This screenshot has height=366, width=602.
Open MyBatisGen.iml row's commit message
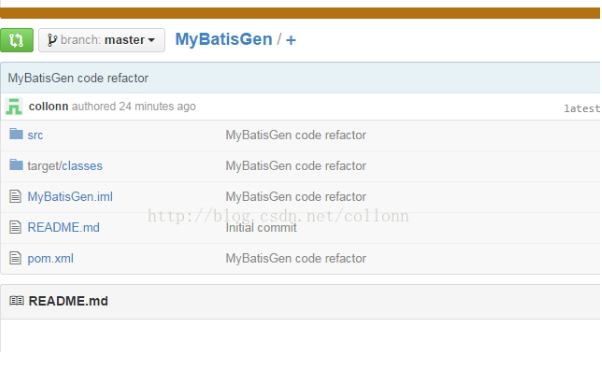click(296, 197)
